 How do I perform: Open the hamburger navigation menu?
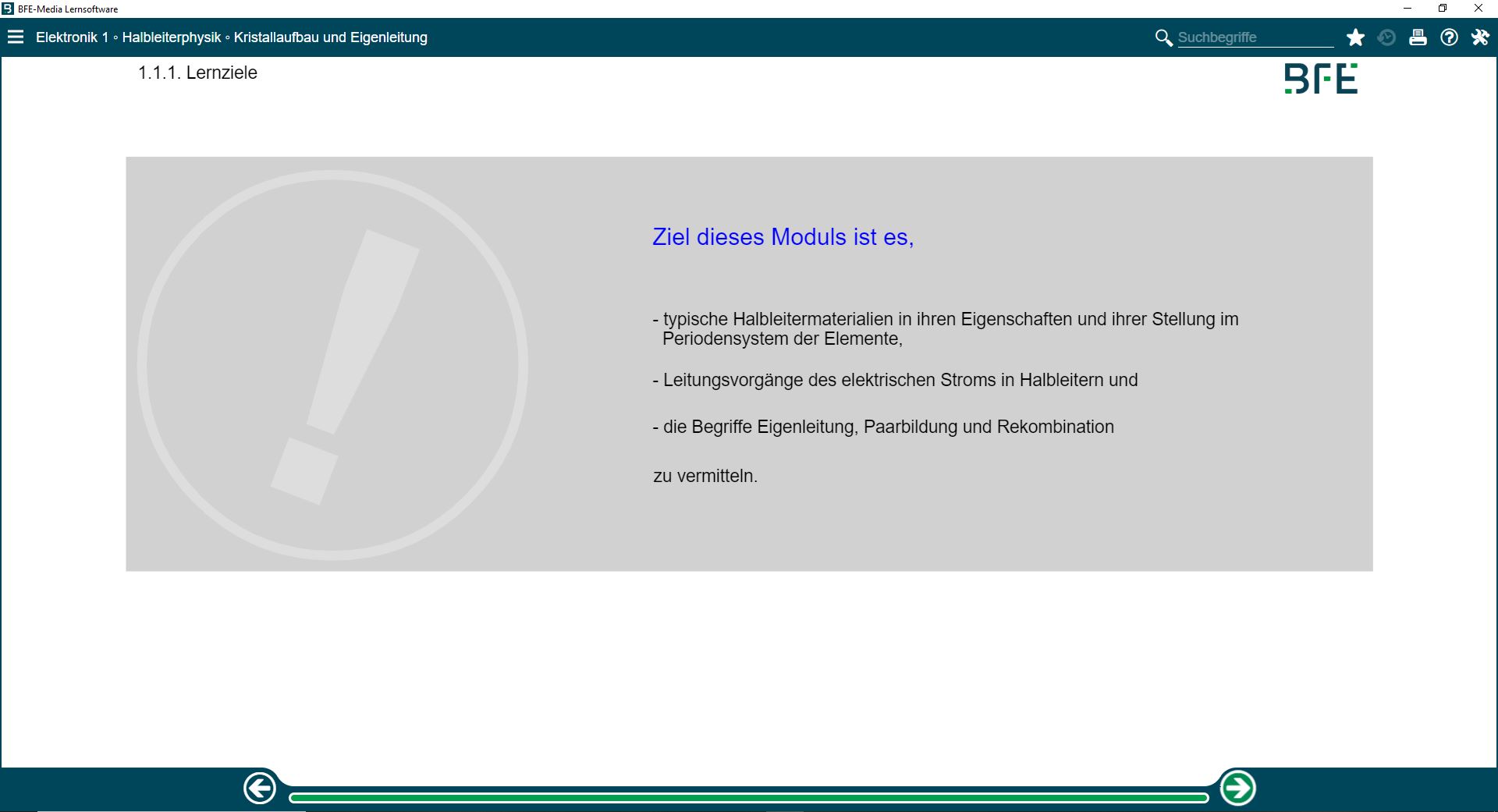pyautogui.click(x=16, y=37)
